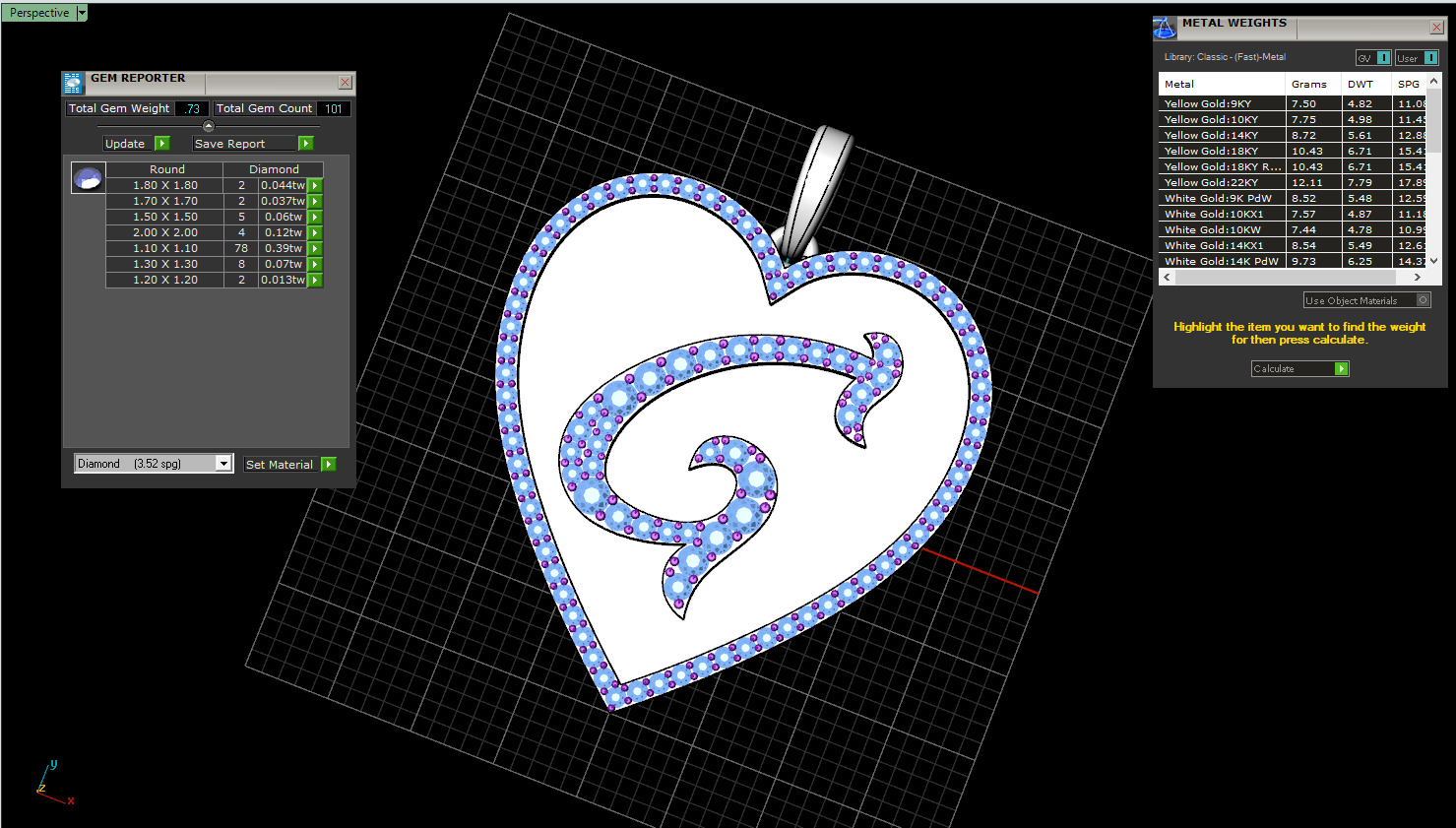Click green arrow on 1.70 X 1.70 row

point(315,201)
